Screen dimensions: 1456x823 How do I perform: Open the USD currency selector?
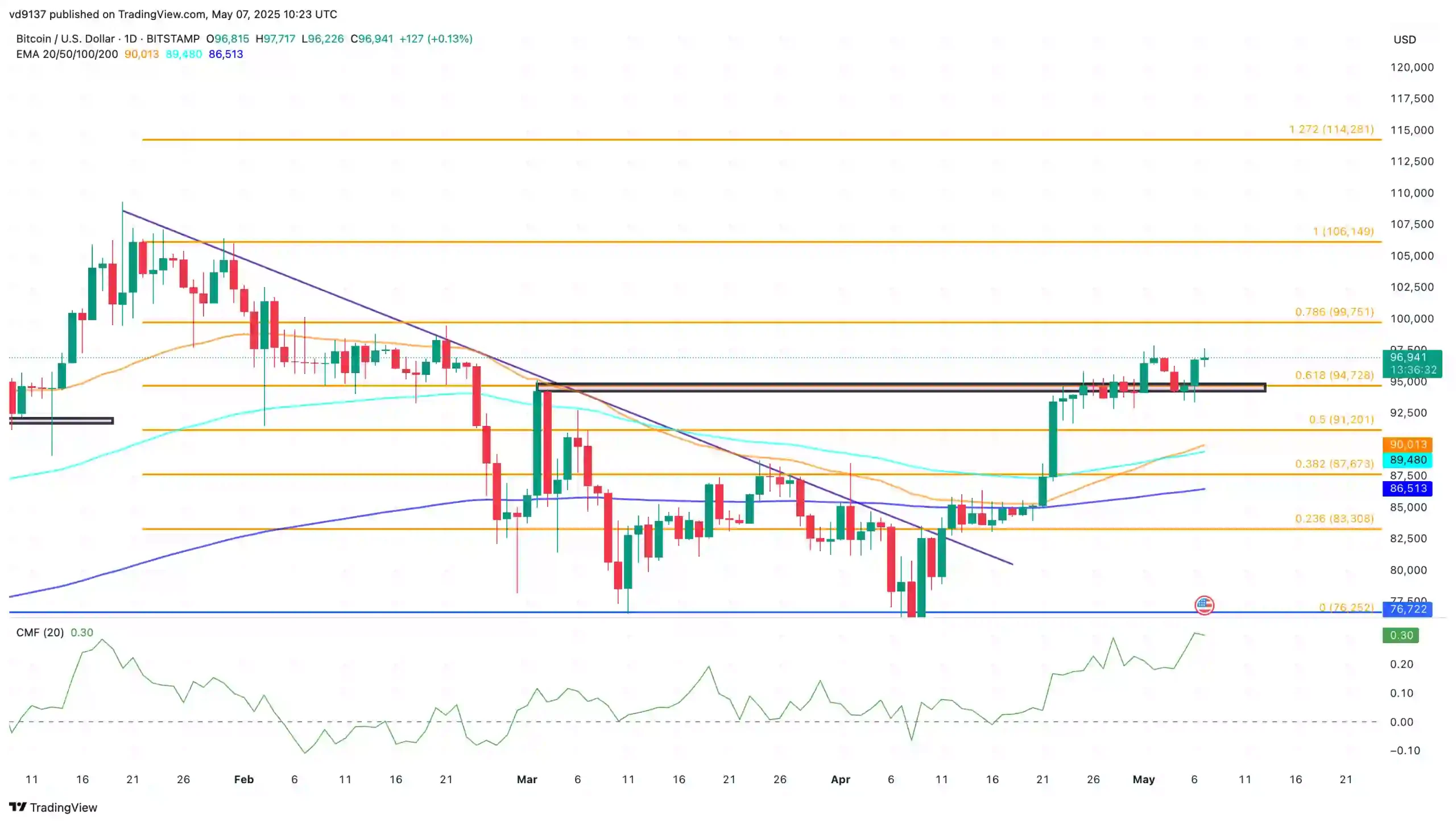[1405, 39]
